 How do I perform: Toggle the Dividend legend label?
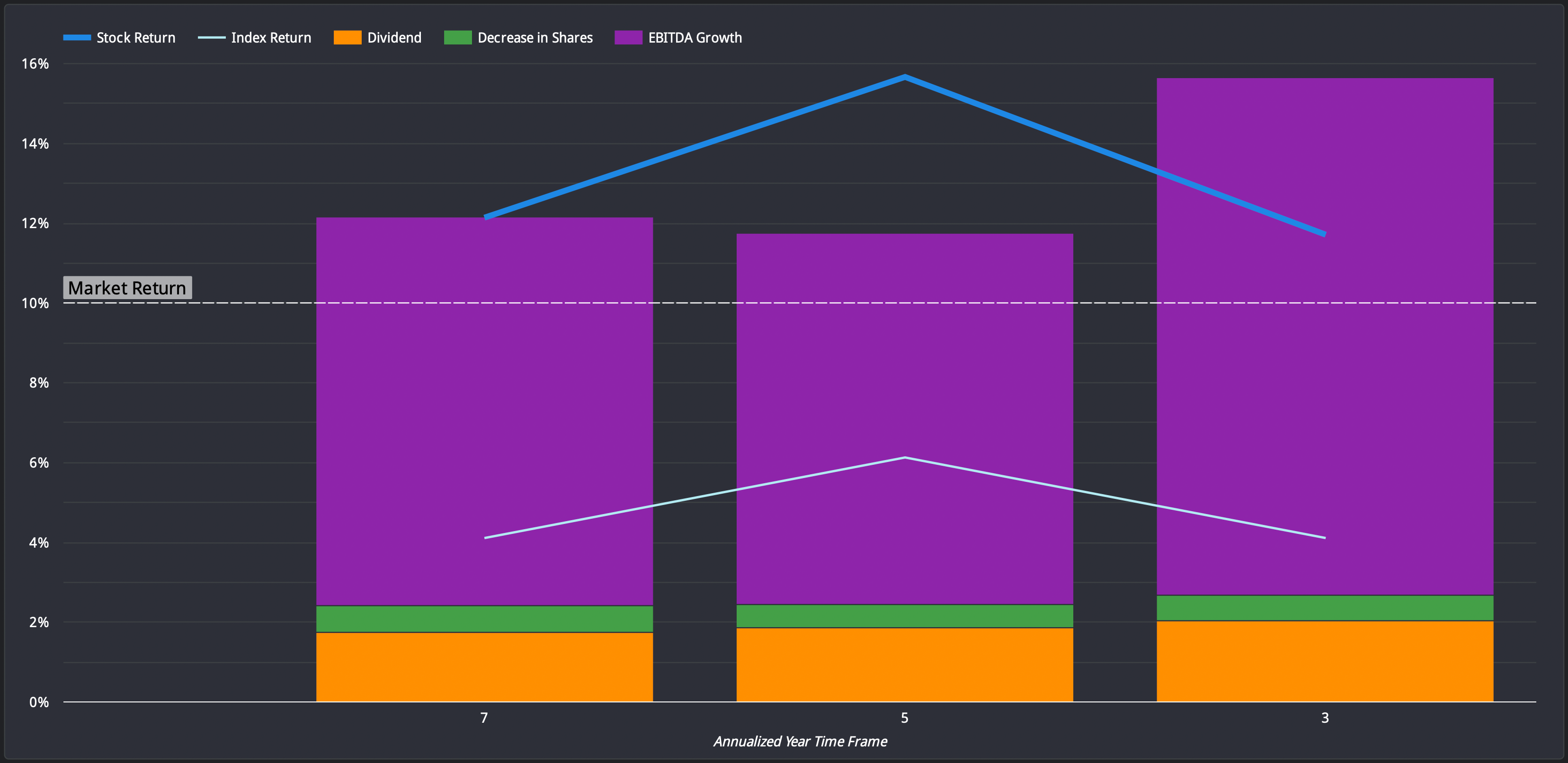394,38
